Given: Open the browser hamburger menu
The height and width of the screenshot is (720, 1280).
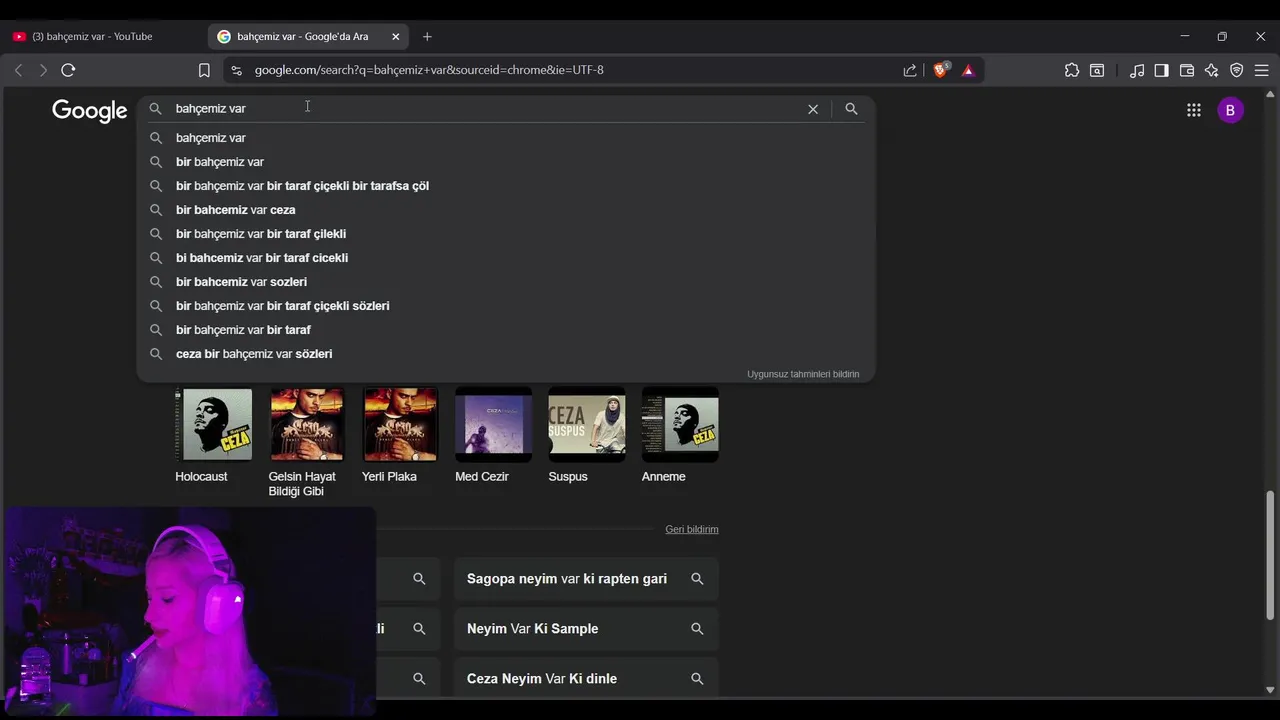Looking at the screenshot, I should click(x=1262, y=70).
